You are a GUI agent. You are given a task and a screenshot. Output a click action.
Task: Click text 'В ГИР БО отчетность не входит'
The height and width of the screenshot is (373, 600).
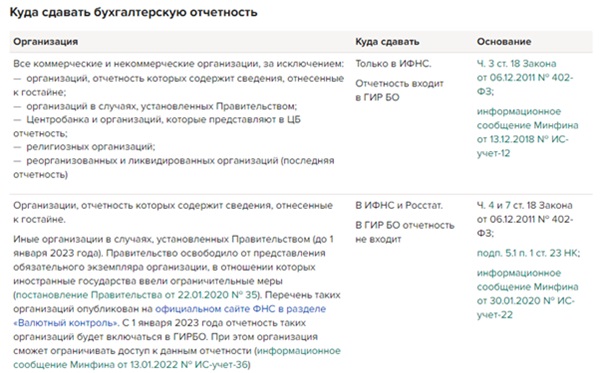click(x=404, y=232)
